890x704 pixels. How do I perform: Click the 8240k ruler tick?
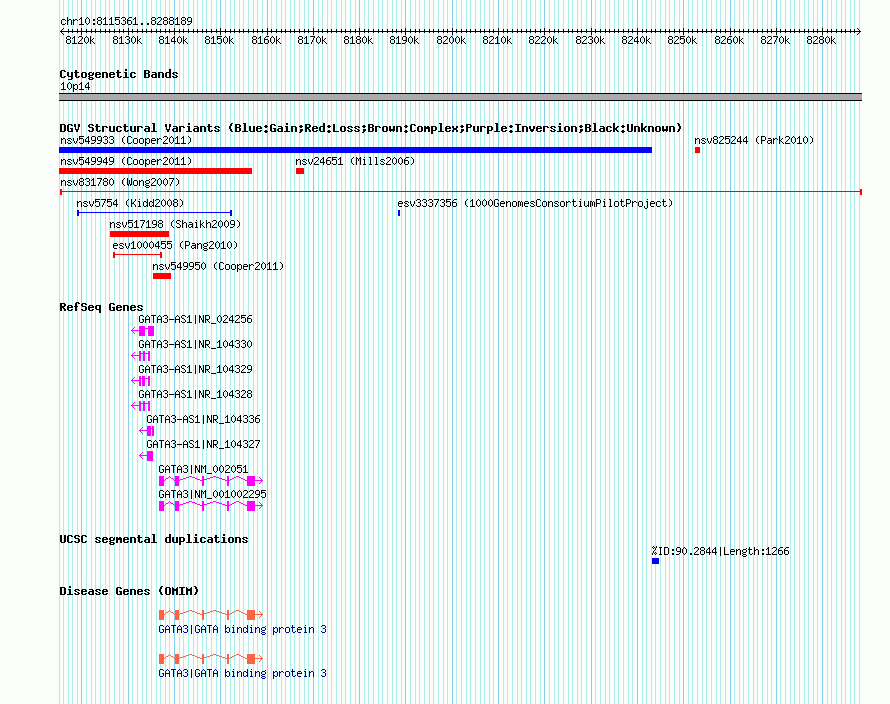(636, 40)
